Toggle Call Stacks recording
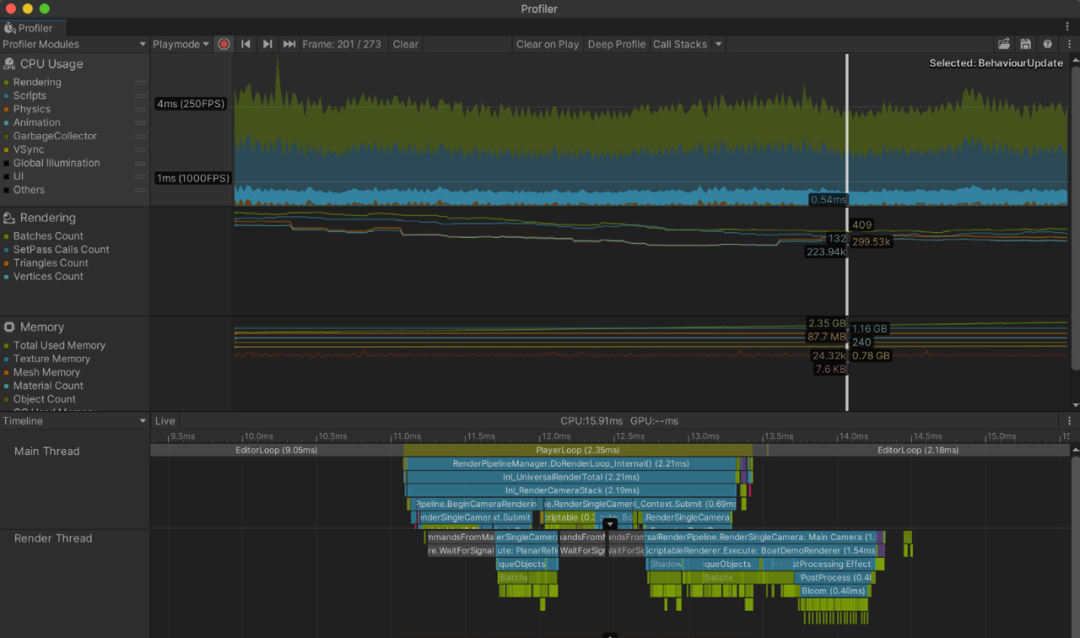The width and height of the screenshot is (1080, 638). [x=680, y=44]
